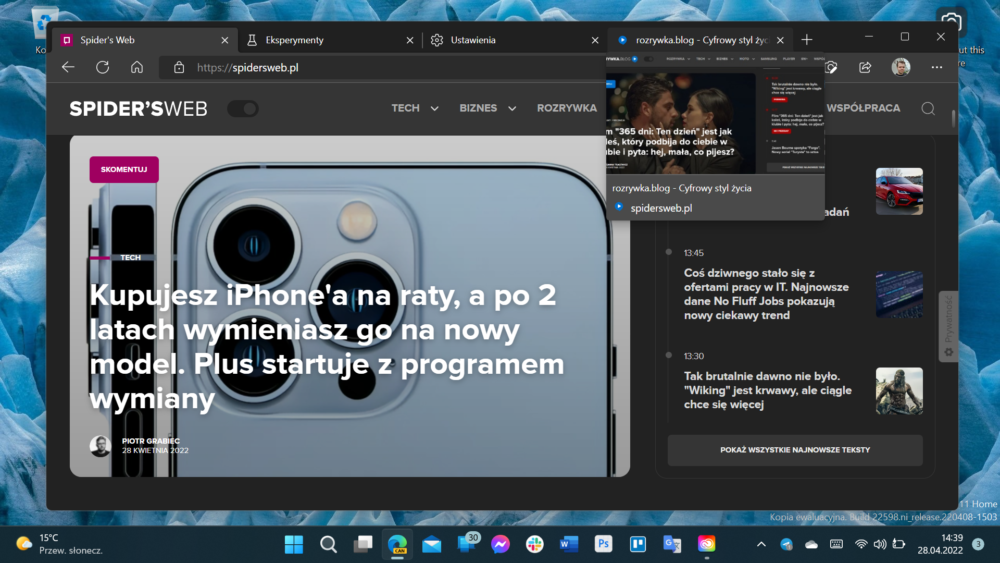The image size is (1000, 563).
Task: Open Photoshop on the taskbar
Action: tap(603, 545)
